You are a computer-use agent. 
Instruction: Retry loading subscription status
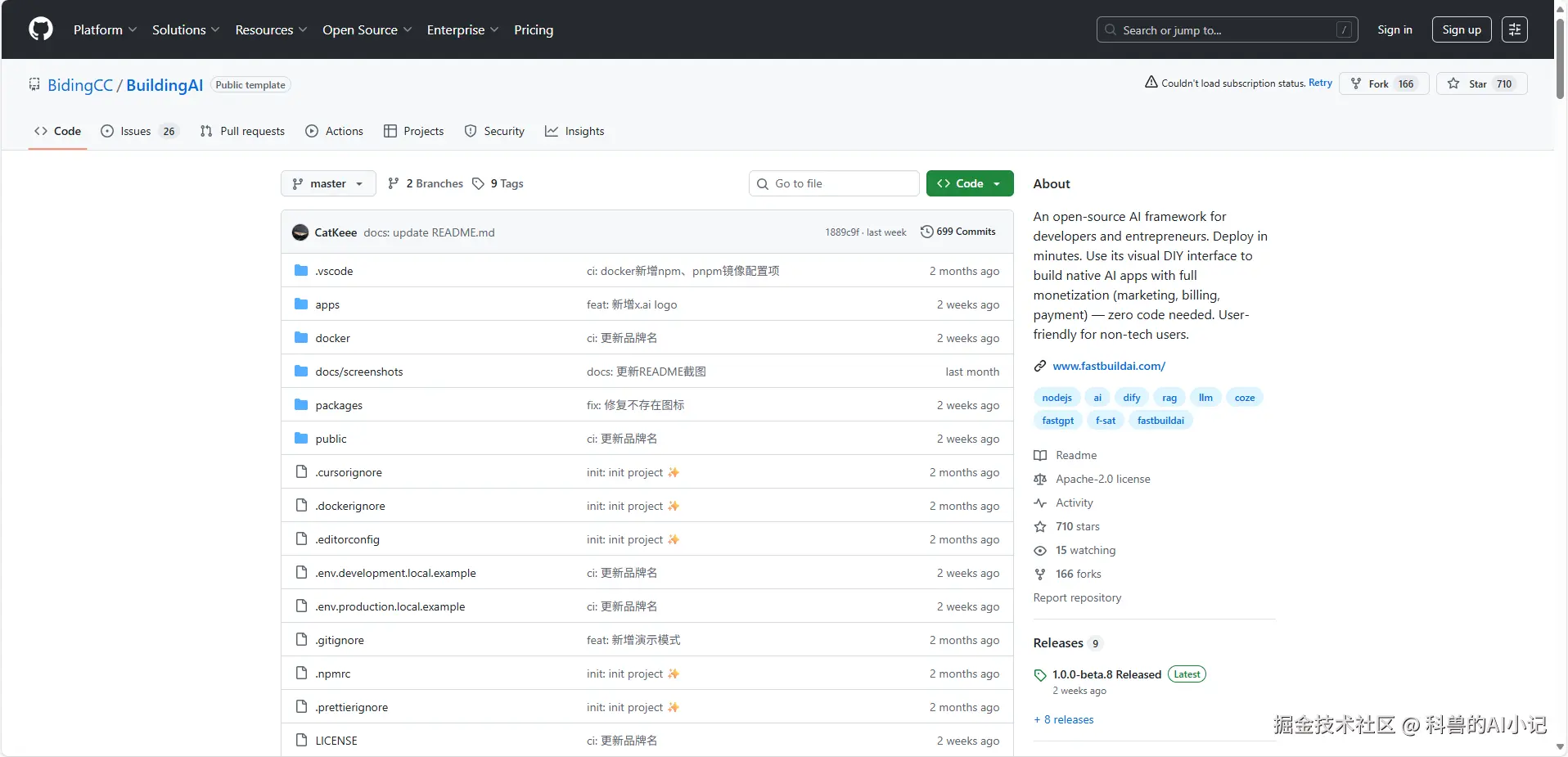click(1320, 83)
